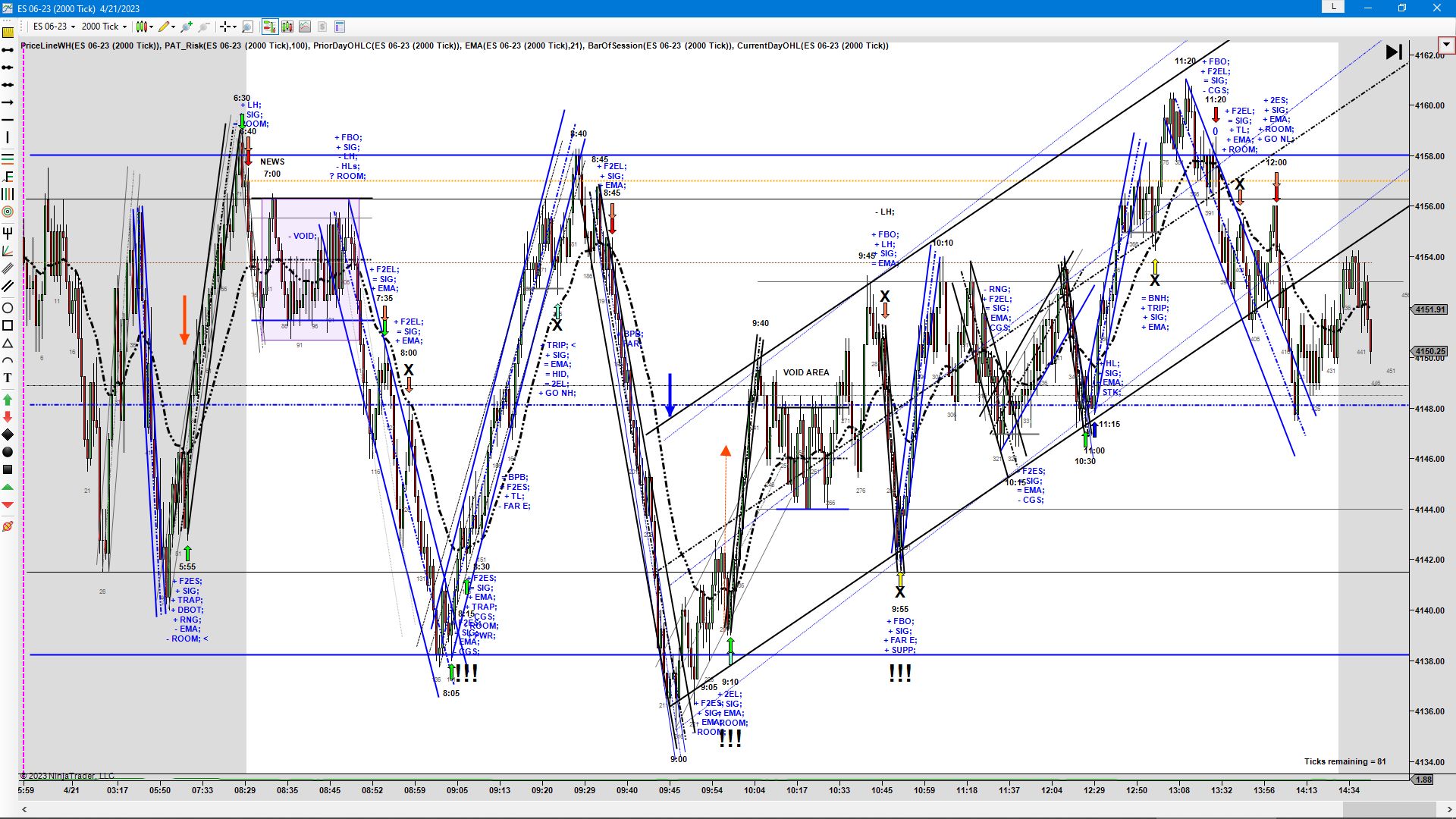Select the vertical line tool
This screenshot has height=819, width=1456.
[8, 137]
